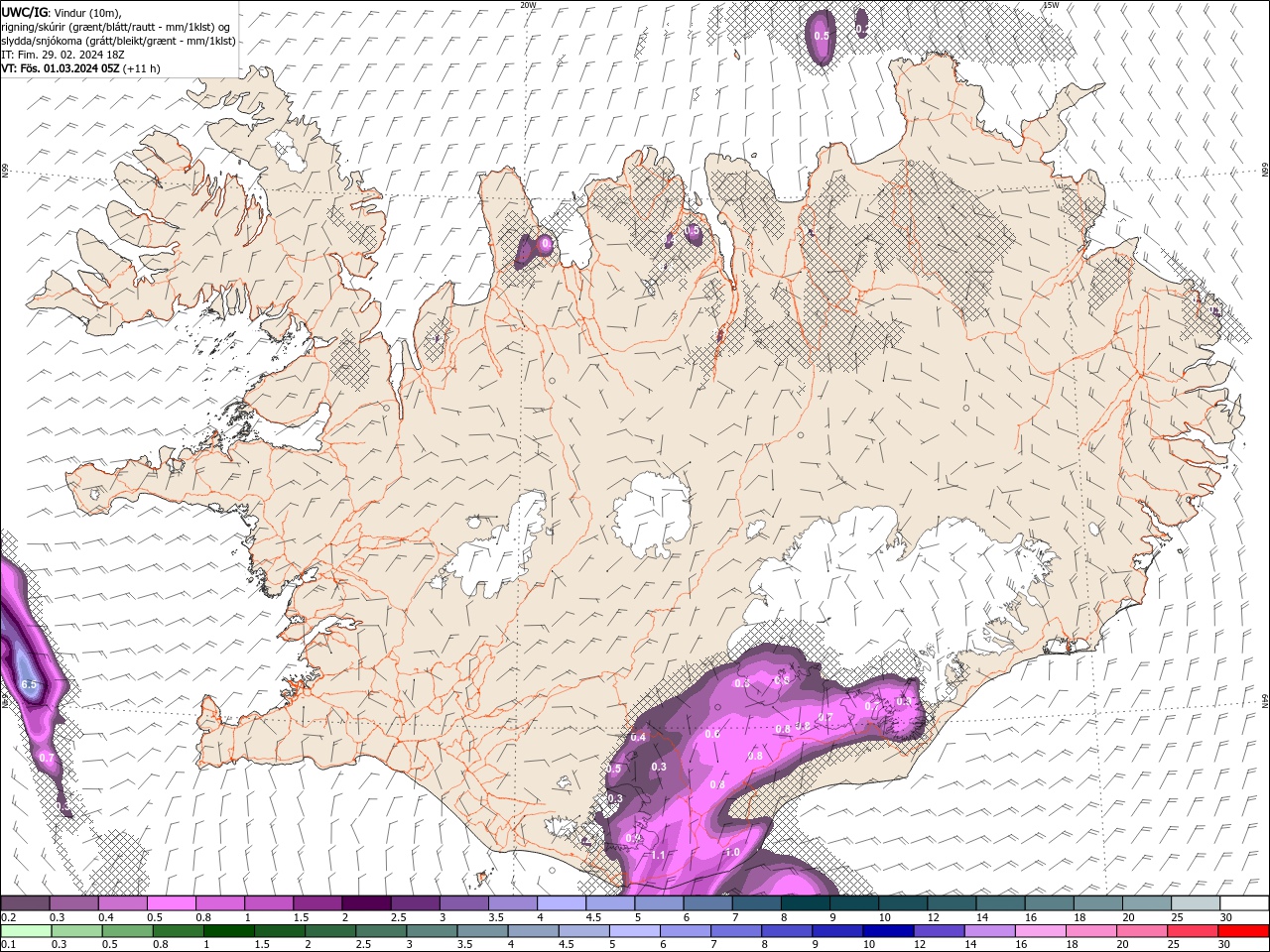The width and height of the screenshot is (1270, 952).
Task: Click the white upper legend swatch starting at 30
Action: 1243,903
